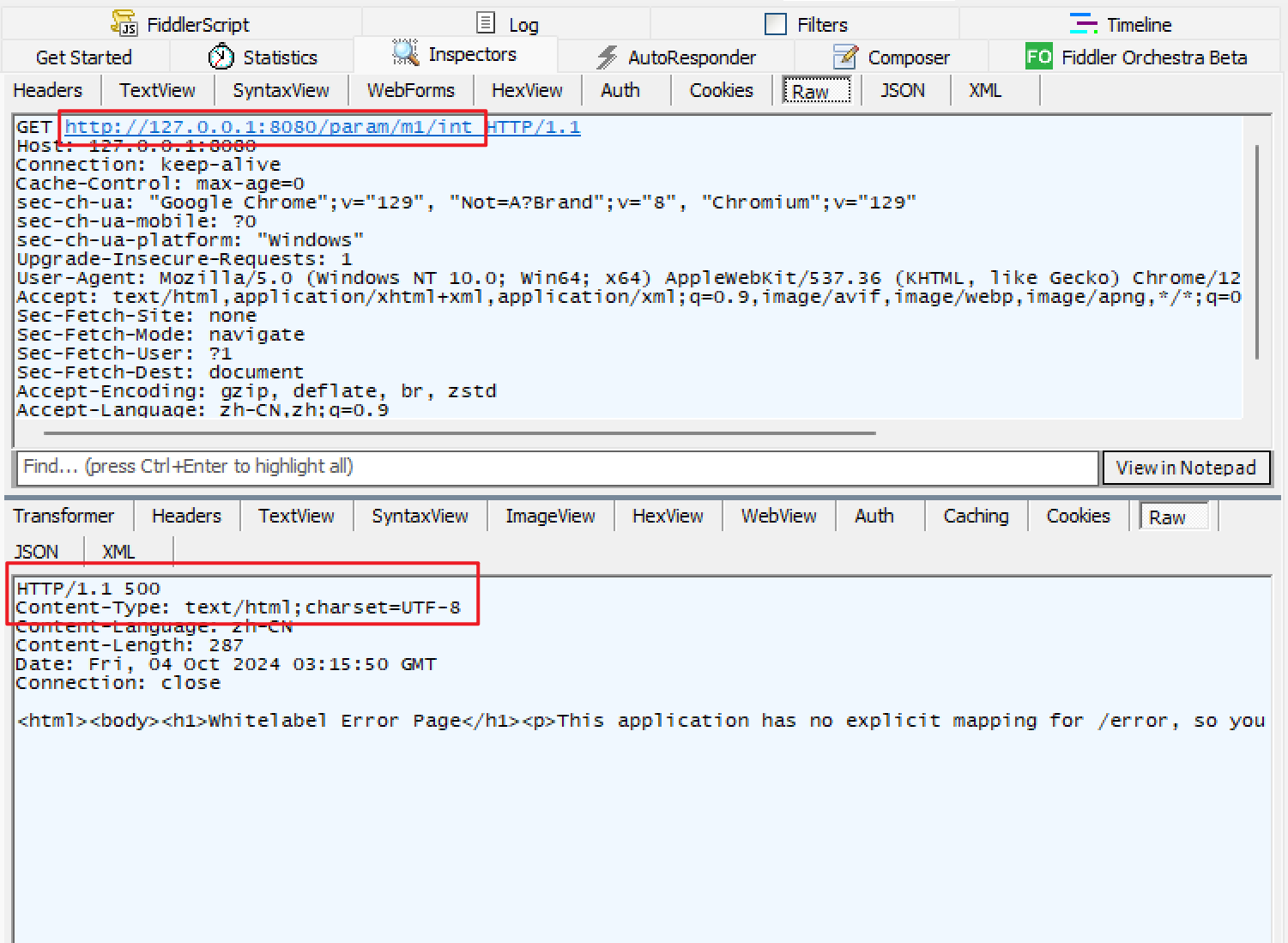Click View in Notepad button
1288x943 pixels.
click(1186, 468)
